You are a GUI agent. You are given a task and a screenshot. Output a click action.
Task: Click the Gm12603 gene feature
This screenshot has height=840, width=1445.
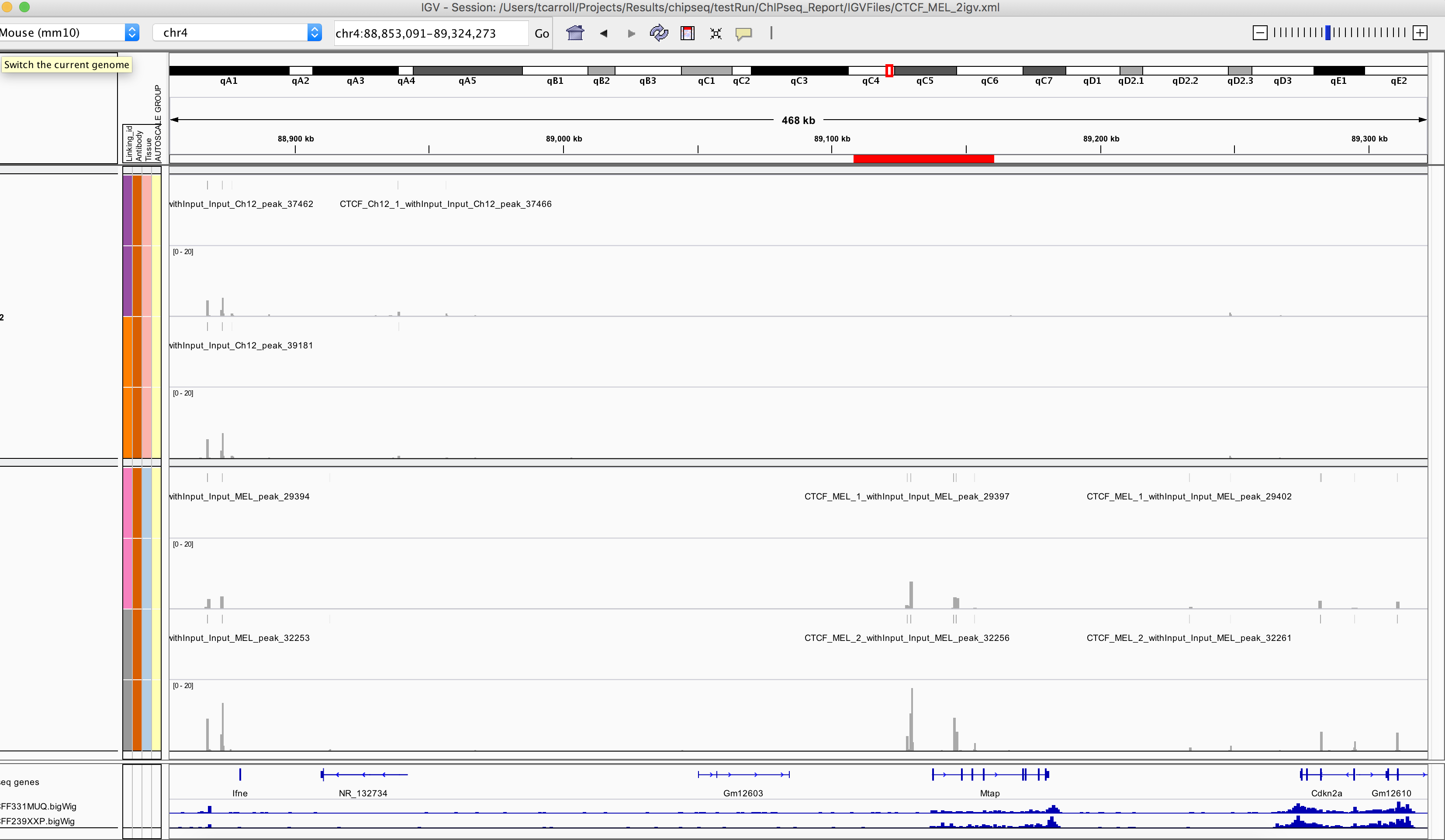(x=744, y=775)
